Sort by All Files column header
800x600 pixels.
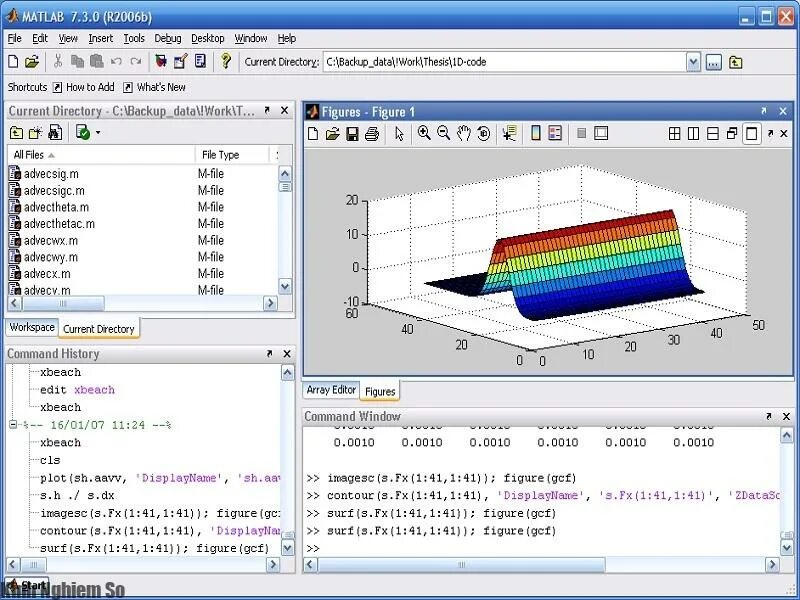point(101,155)
